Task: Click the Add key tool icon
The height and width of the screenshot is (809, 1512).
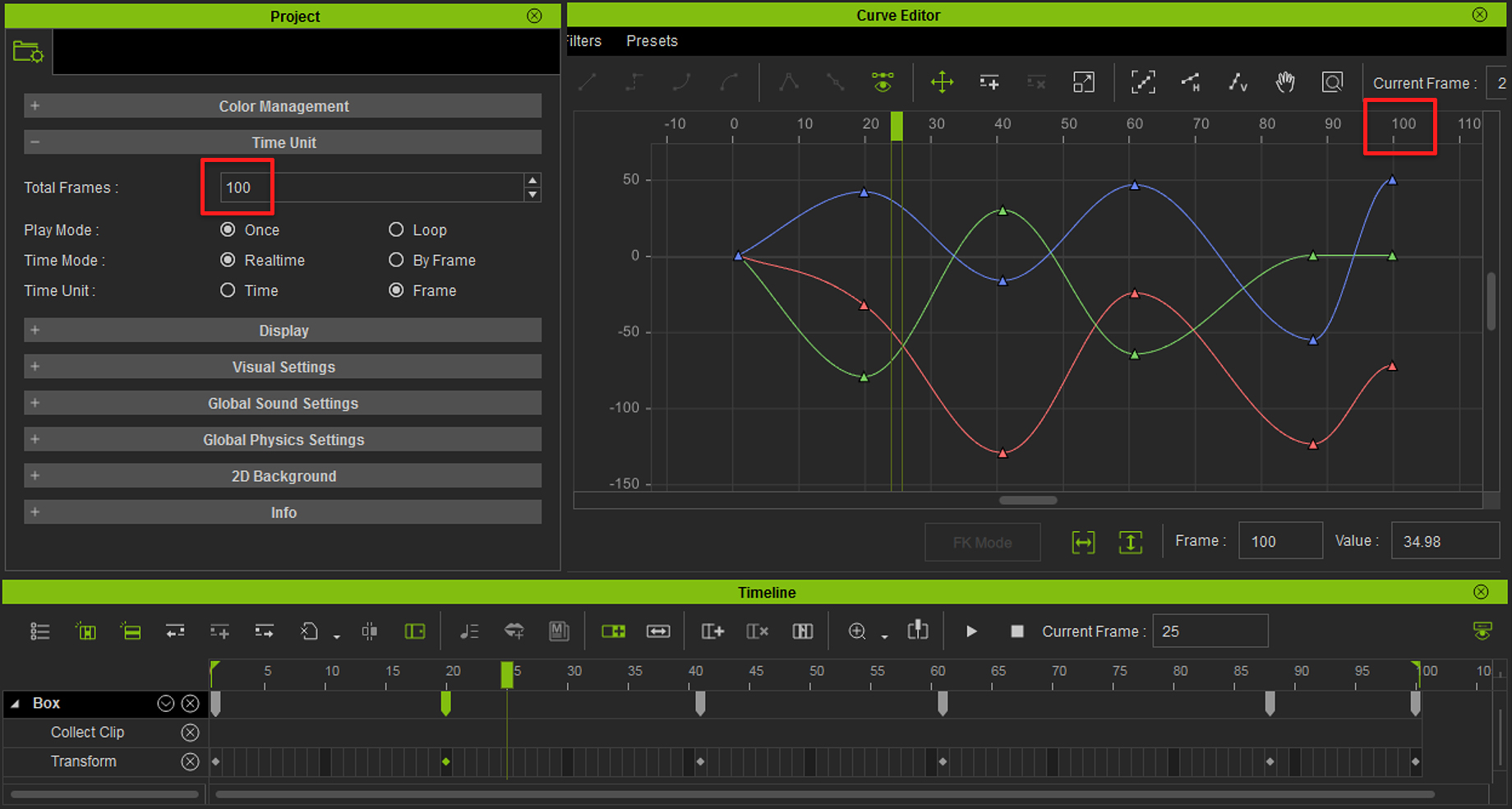Action: coord(989,81)
